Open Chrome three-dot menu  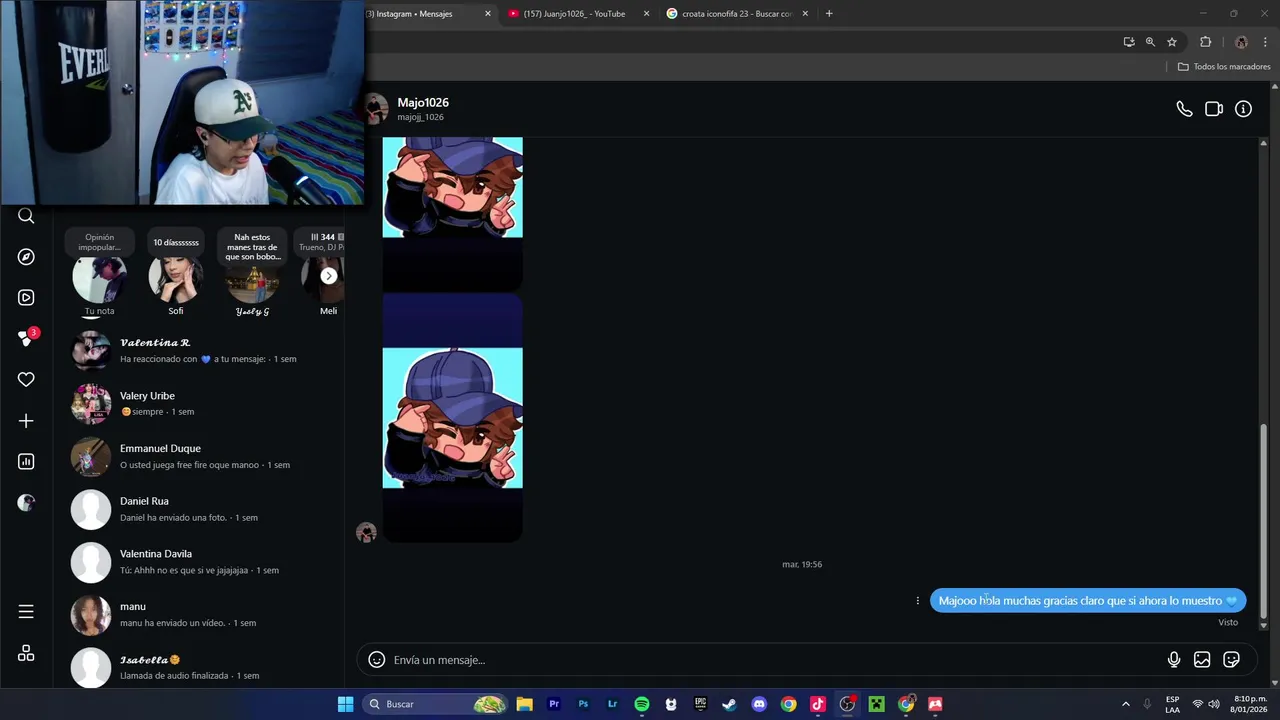click(1265, 42)
